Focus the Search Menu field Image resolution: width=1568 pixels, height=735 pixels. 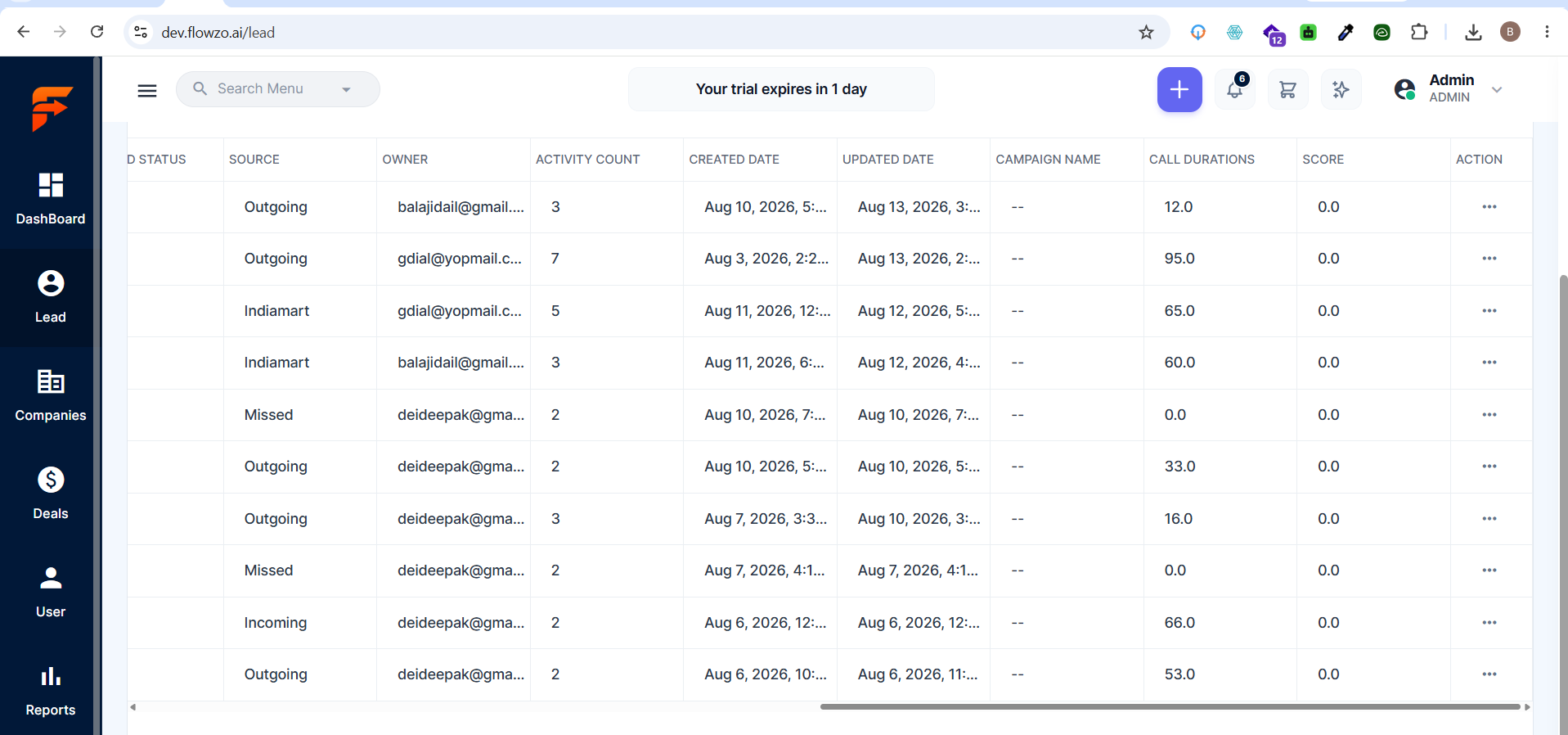pos(278,89)
